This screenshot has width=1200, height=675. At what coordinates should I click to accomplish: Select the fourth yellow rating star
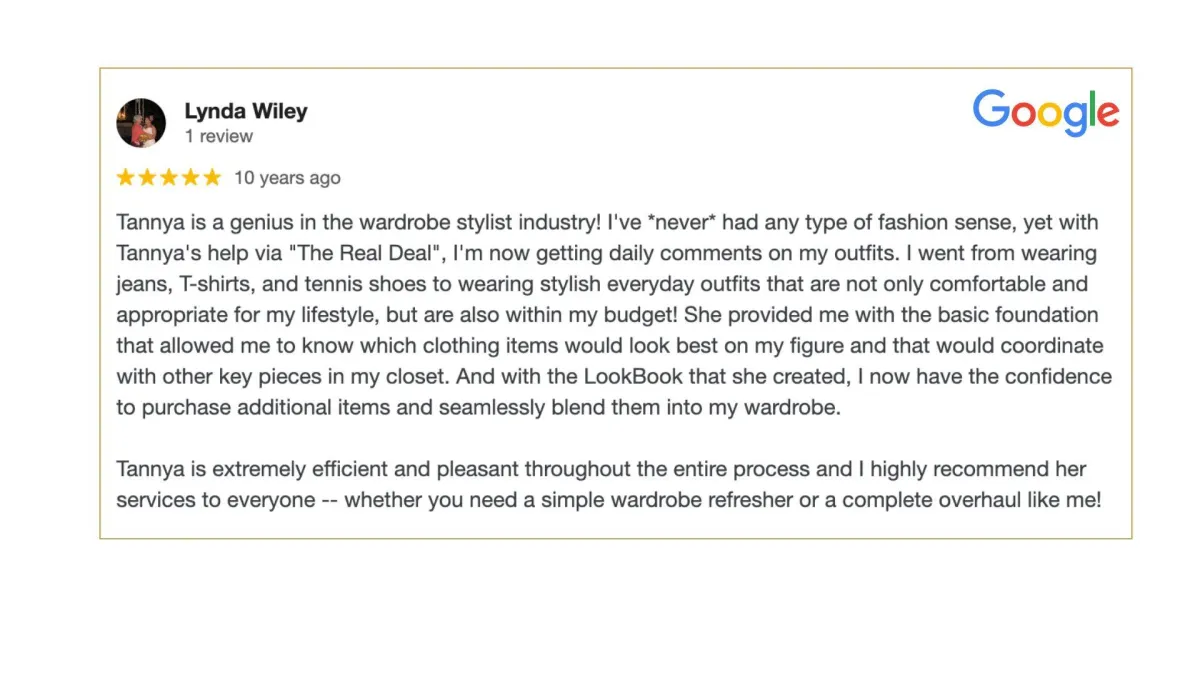pyautogui.click(x=190, y=177)
